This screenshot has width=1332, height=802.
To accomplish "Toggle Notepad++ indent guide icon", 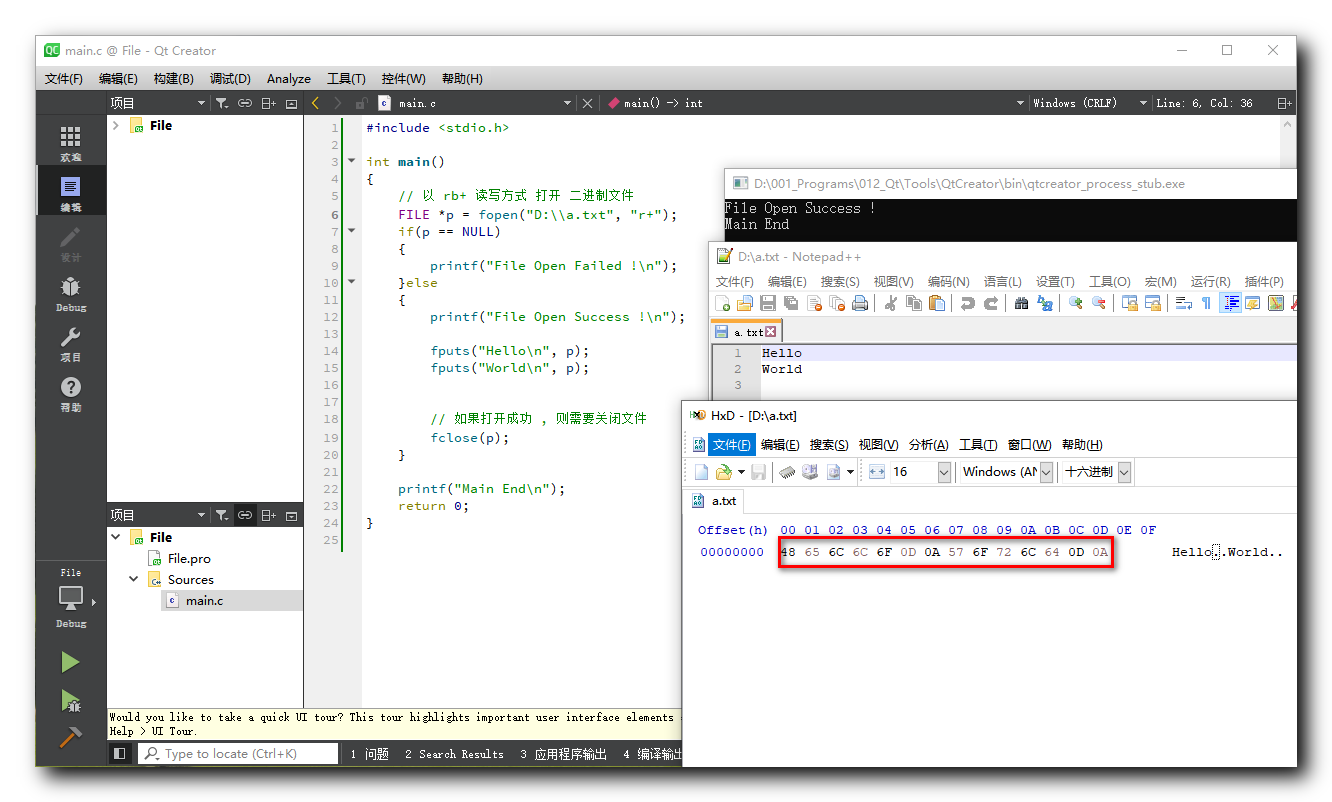I will [1231, 303].
